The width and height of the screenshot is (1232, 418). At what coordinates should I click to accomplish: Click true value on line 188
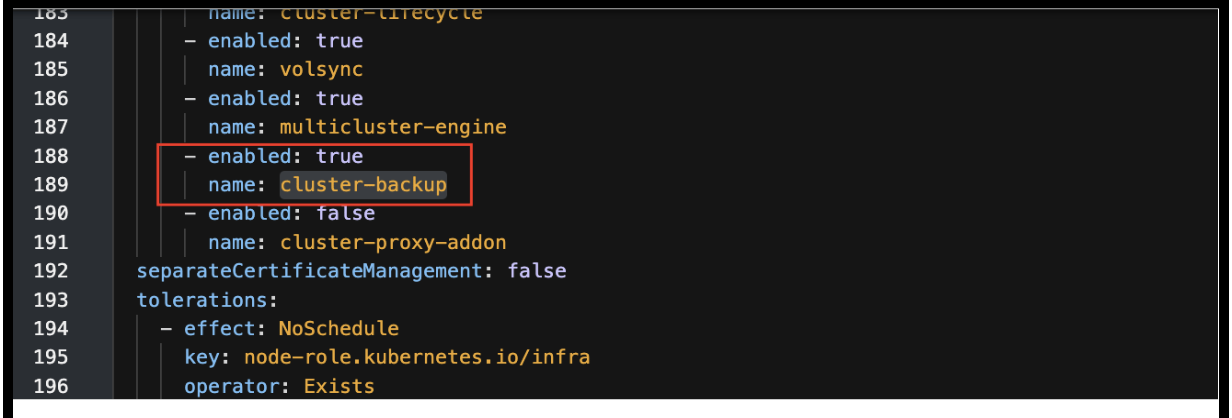click(339, 157)
